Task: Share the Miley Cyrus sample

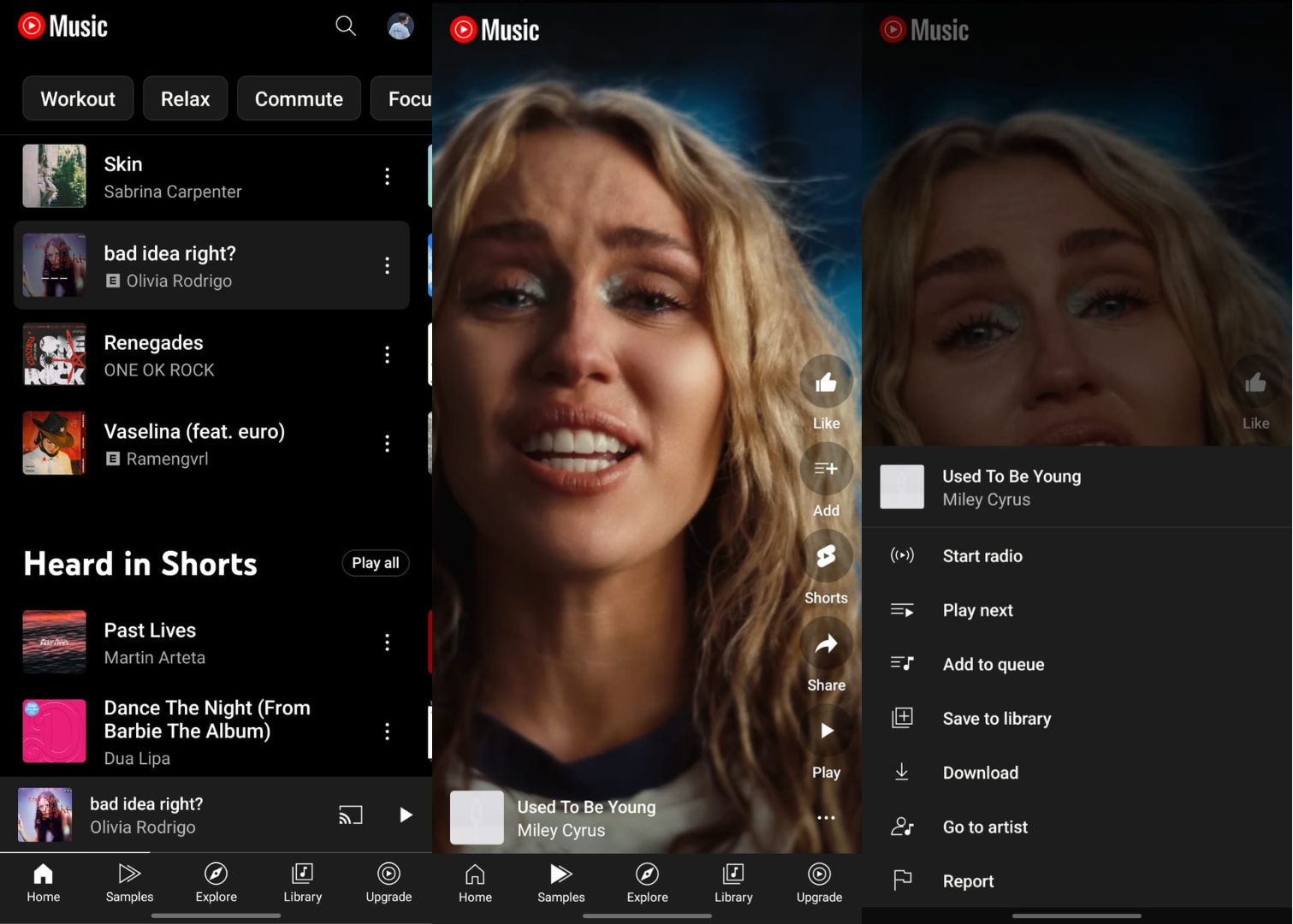Action: pos(826,645)
